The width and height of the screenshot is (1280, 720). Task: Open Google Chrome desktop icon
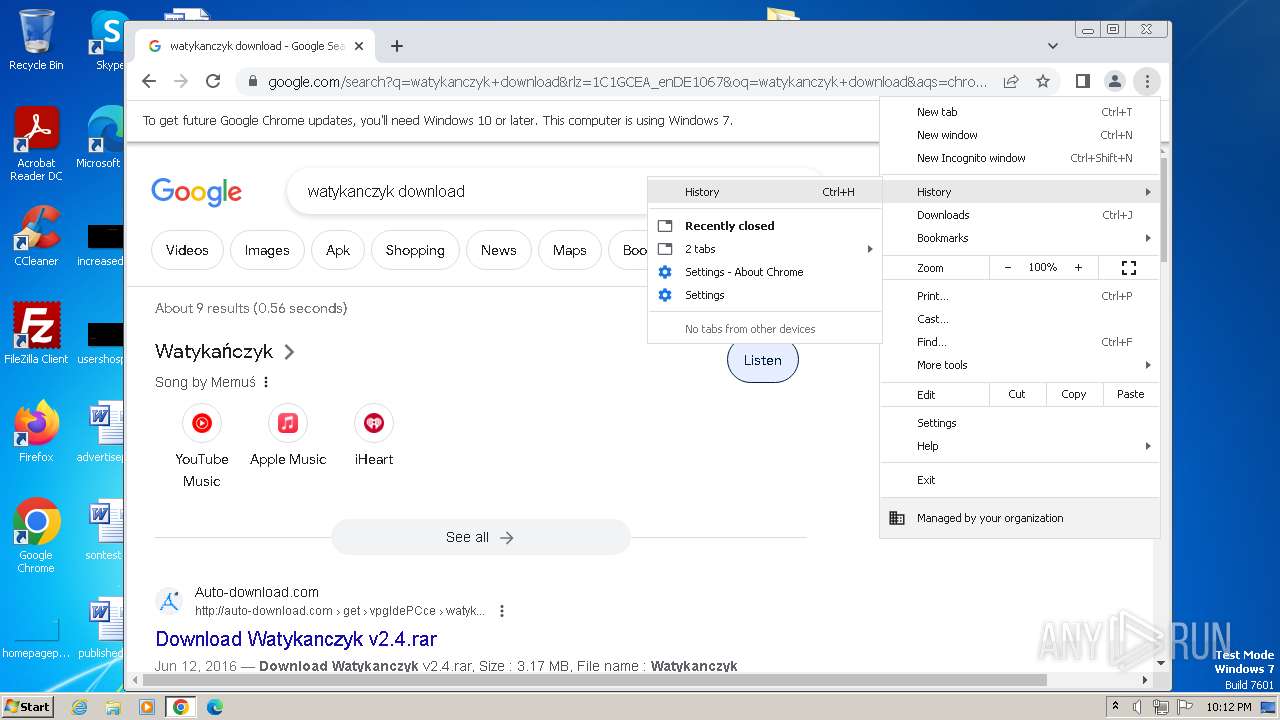pos(36,536)
